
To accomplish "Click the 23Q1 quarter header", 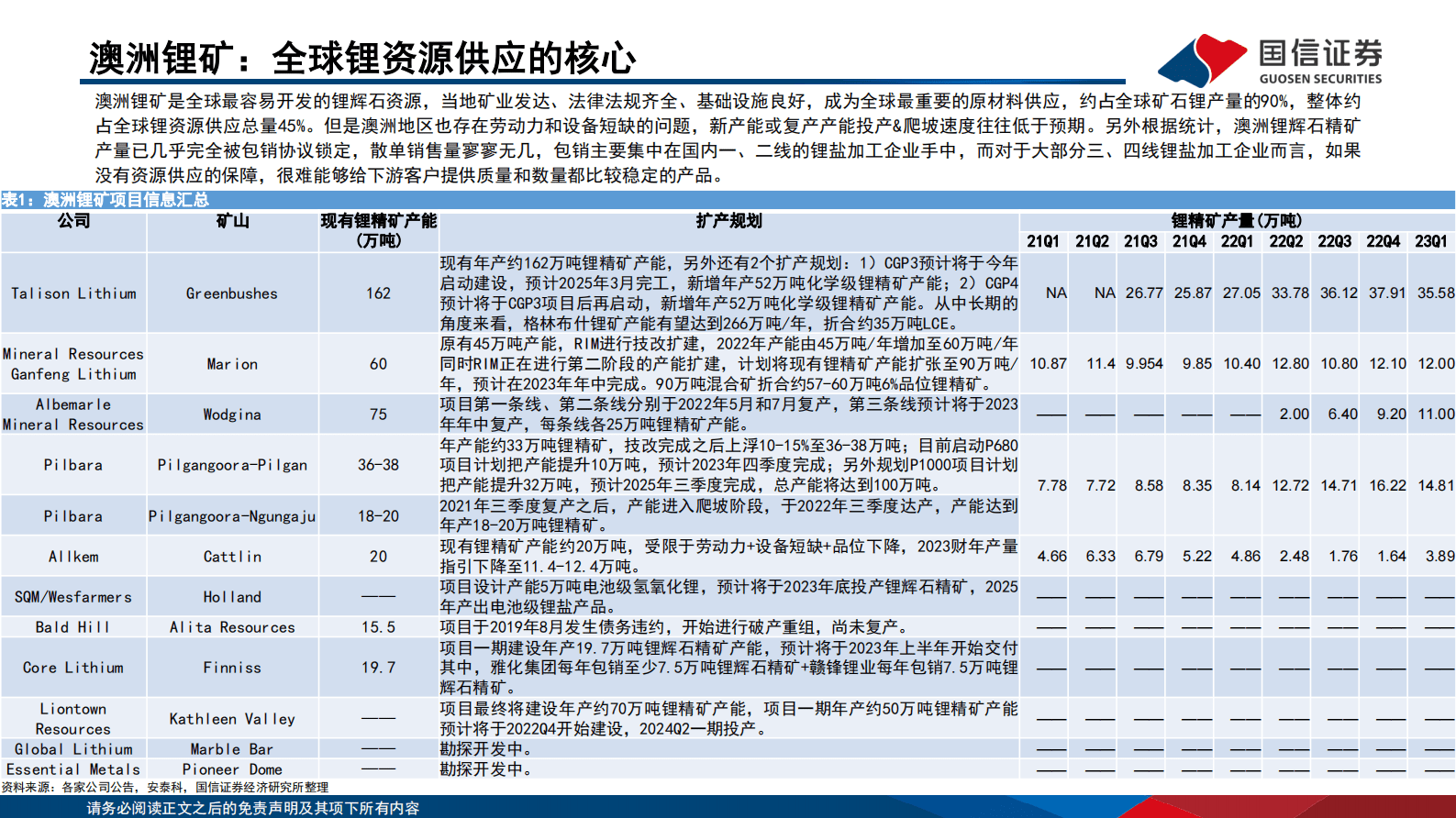I will click(x=1431, y=241).
